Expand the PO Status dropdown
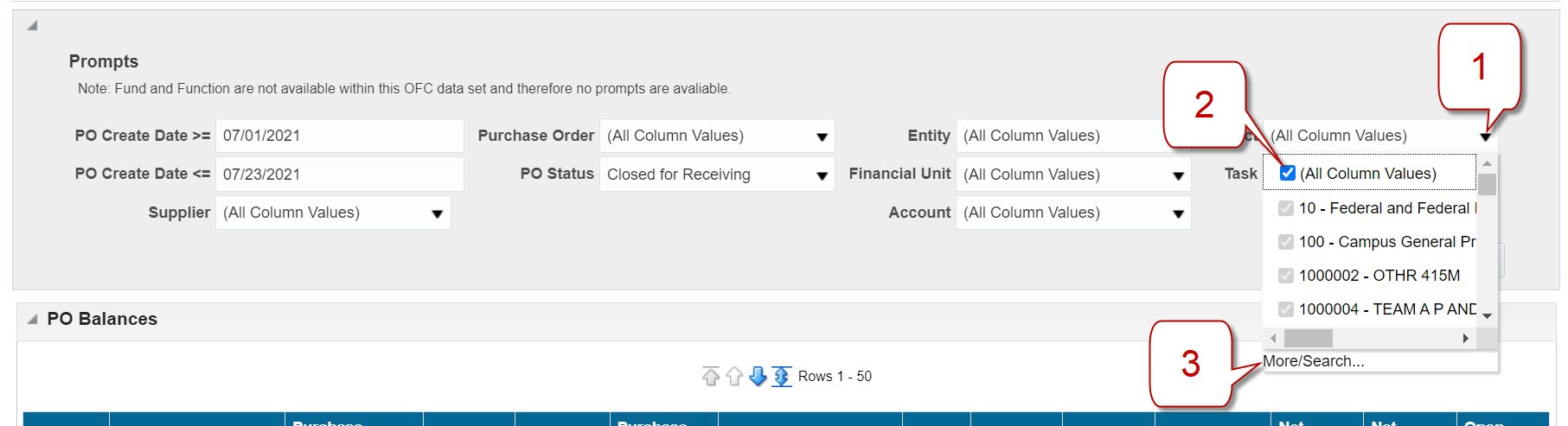The height and width of the screenshot is (426, 1568). point(821,175)
